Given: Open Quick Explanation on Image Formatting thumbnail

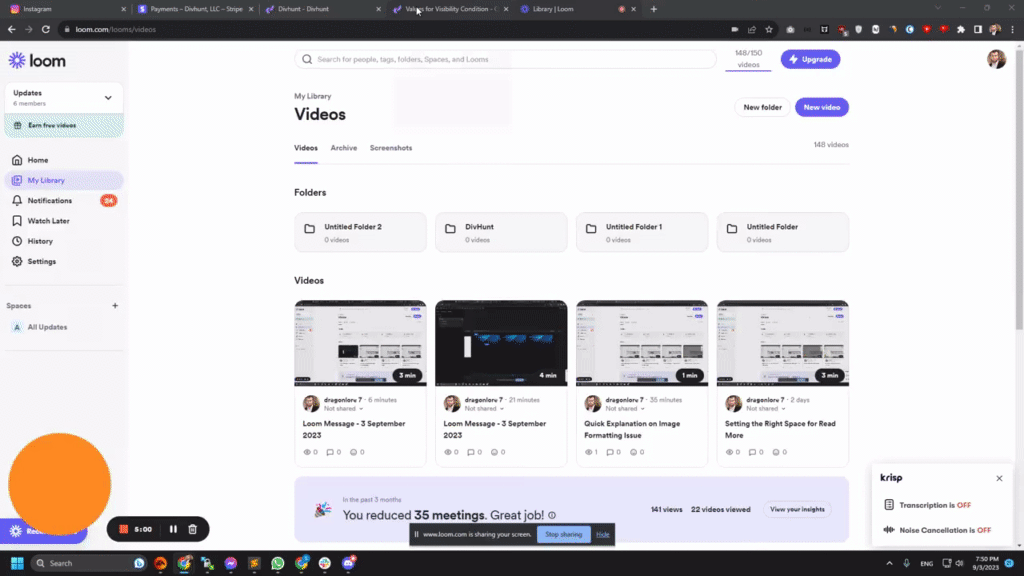Looking at the screenshot, I should 642,343.
